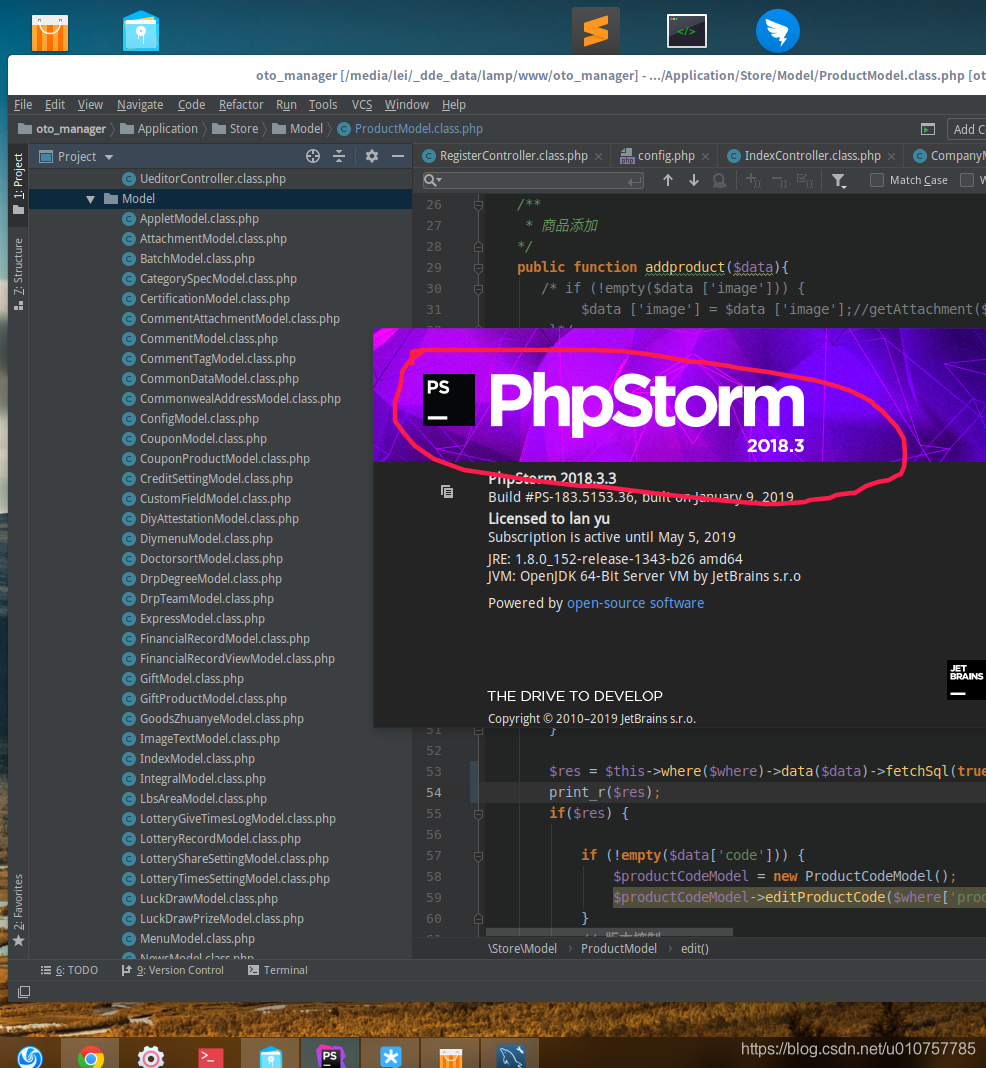Open the open-source software link
The height and width of the screenshot is (1068, 986).
point(635,603)
